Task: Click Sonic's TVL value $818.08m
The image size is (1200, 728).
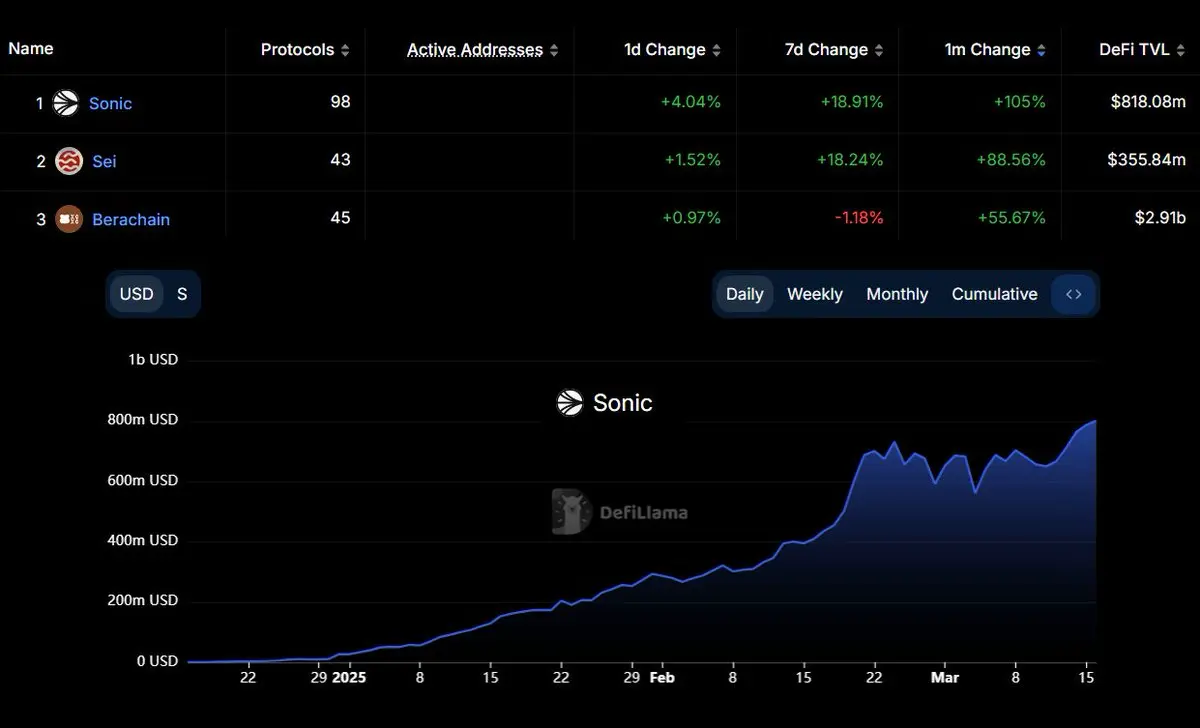Action: [x=1146, y=102]
